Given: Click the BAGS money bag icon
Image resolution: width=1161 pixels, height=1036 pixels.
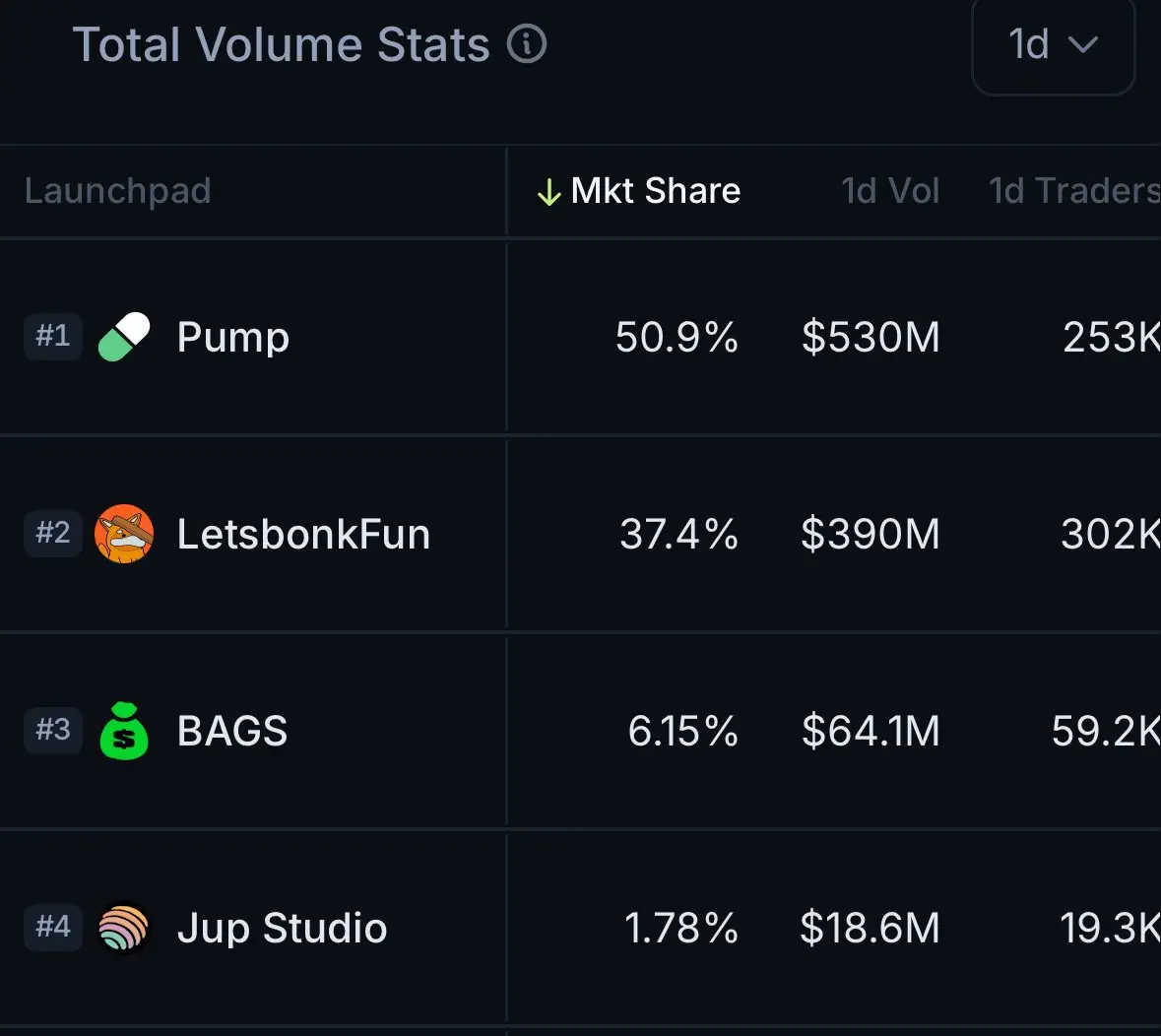Looking at the screenshot, I should point(124,731).
